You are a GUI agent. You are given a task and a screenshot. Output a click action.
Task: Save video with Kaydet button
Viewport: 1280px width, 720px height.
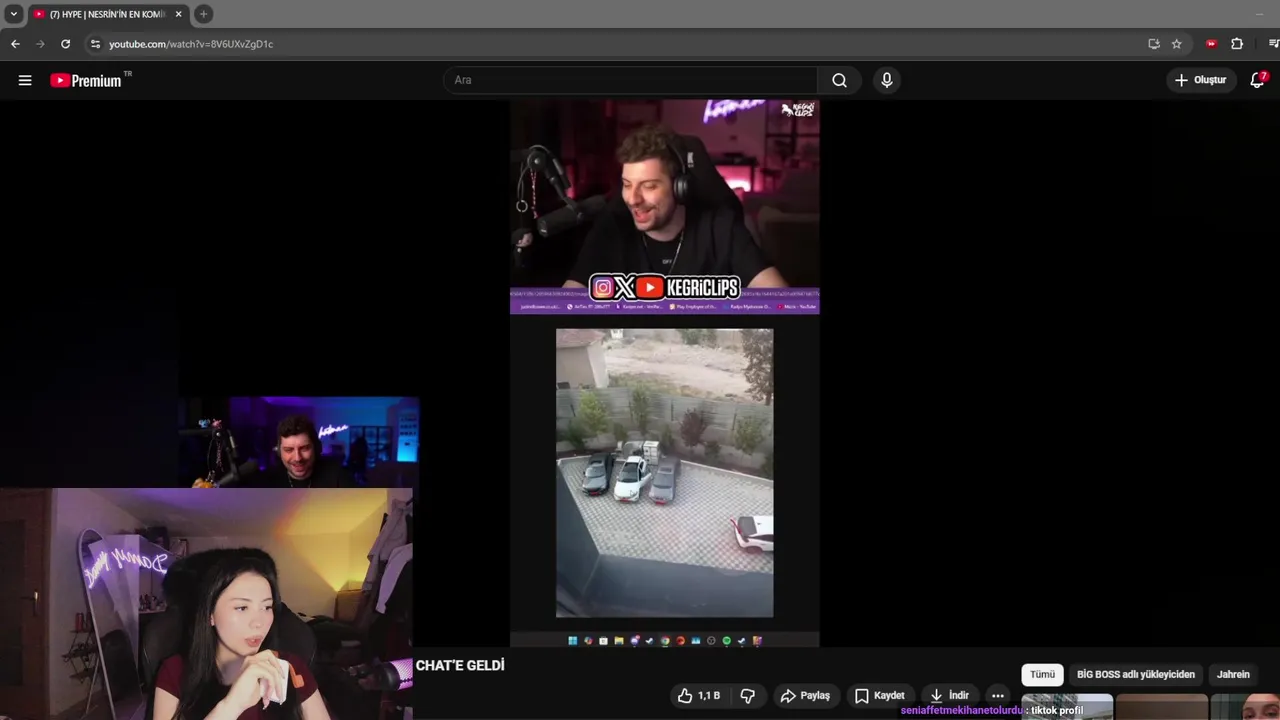[x=879, y=695]
